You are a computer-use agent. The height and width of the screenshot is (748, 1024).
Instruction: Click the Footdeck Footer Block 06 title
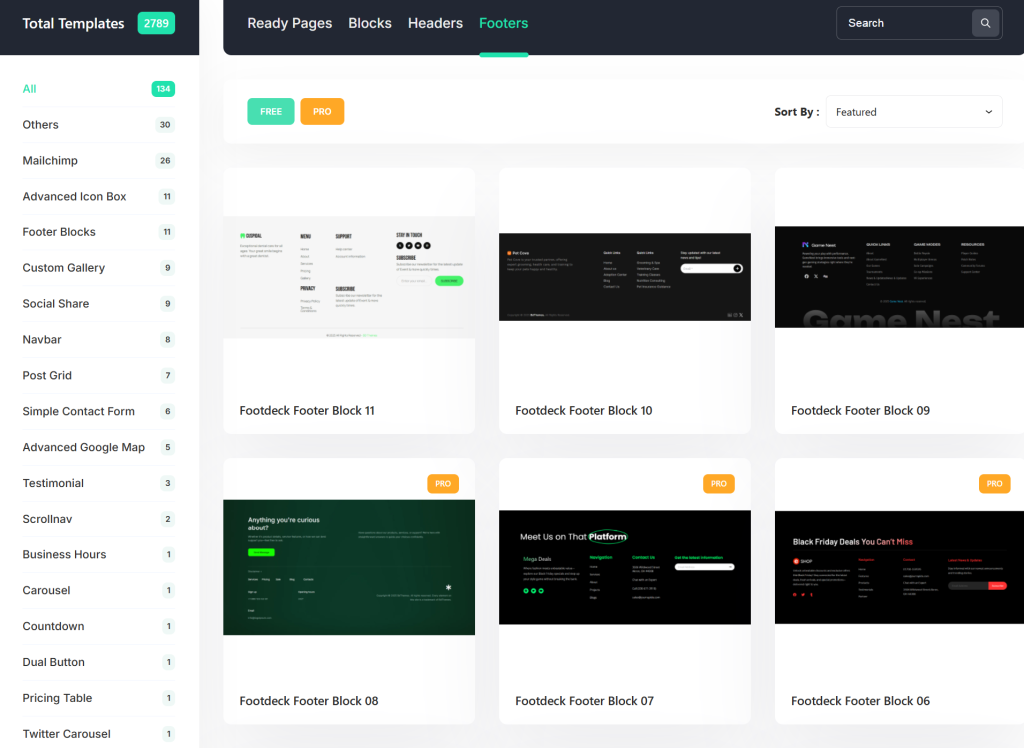tap(860, 701)
